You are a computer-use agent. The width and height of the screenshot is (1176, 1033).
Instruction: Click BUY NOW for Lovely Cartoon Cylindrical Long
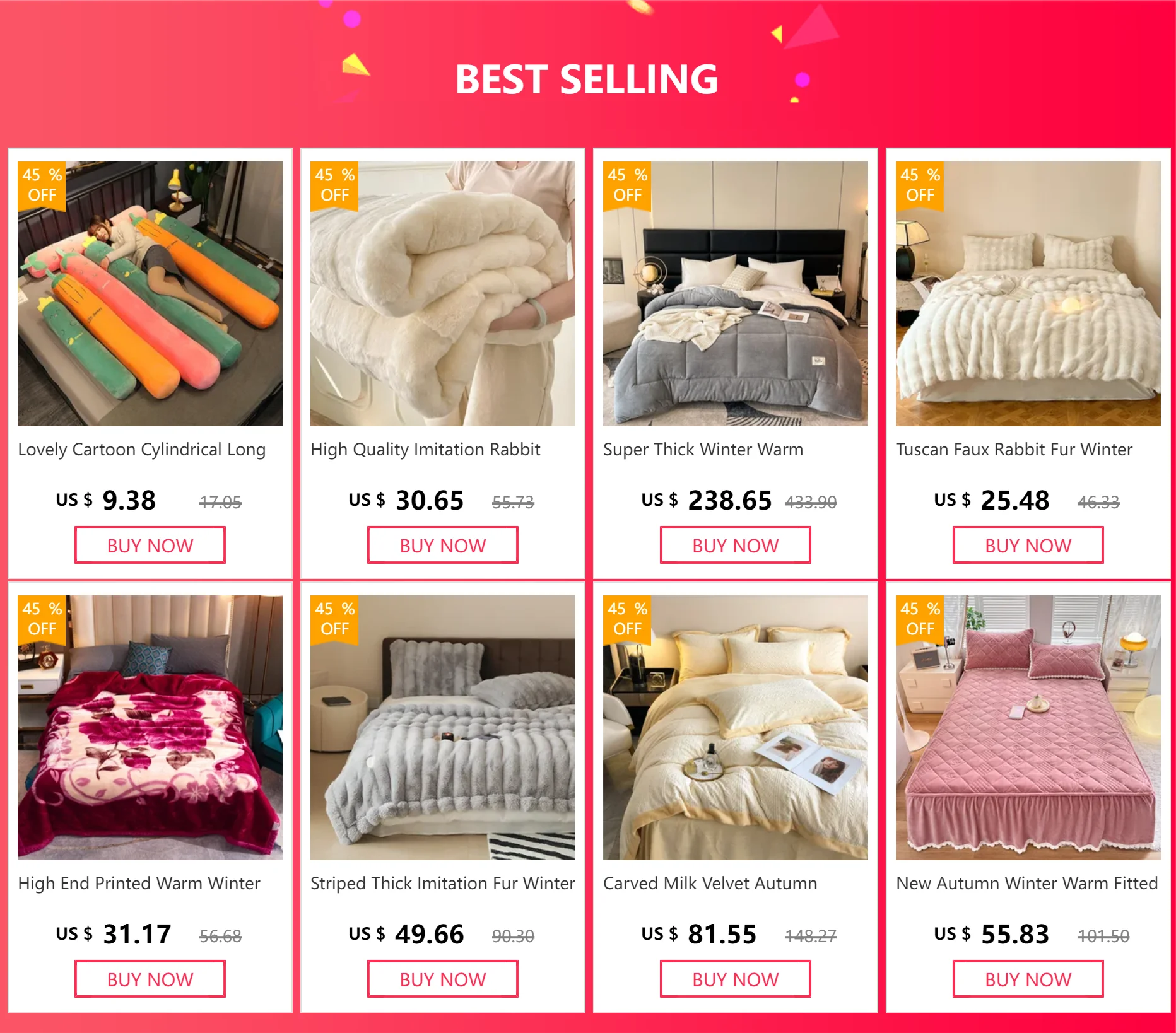tap(150, 546)
